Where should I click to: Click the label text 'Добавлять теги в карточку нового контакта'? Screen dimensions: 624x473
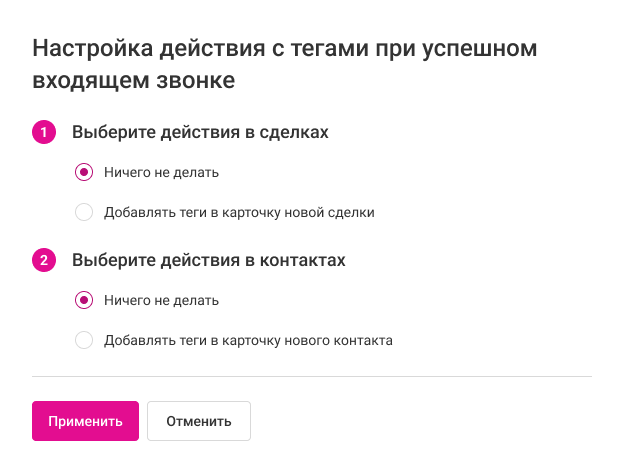pos(248,340)
